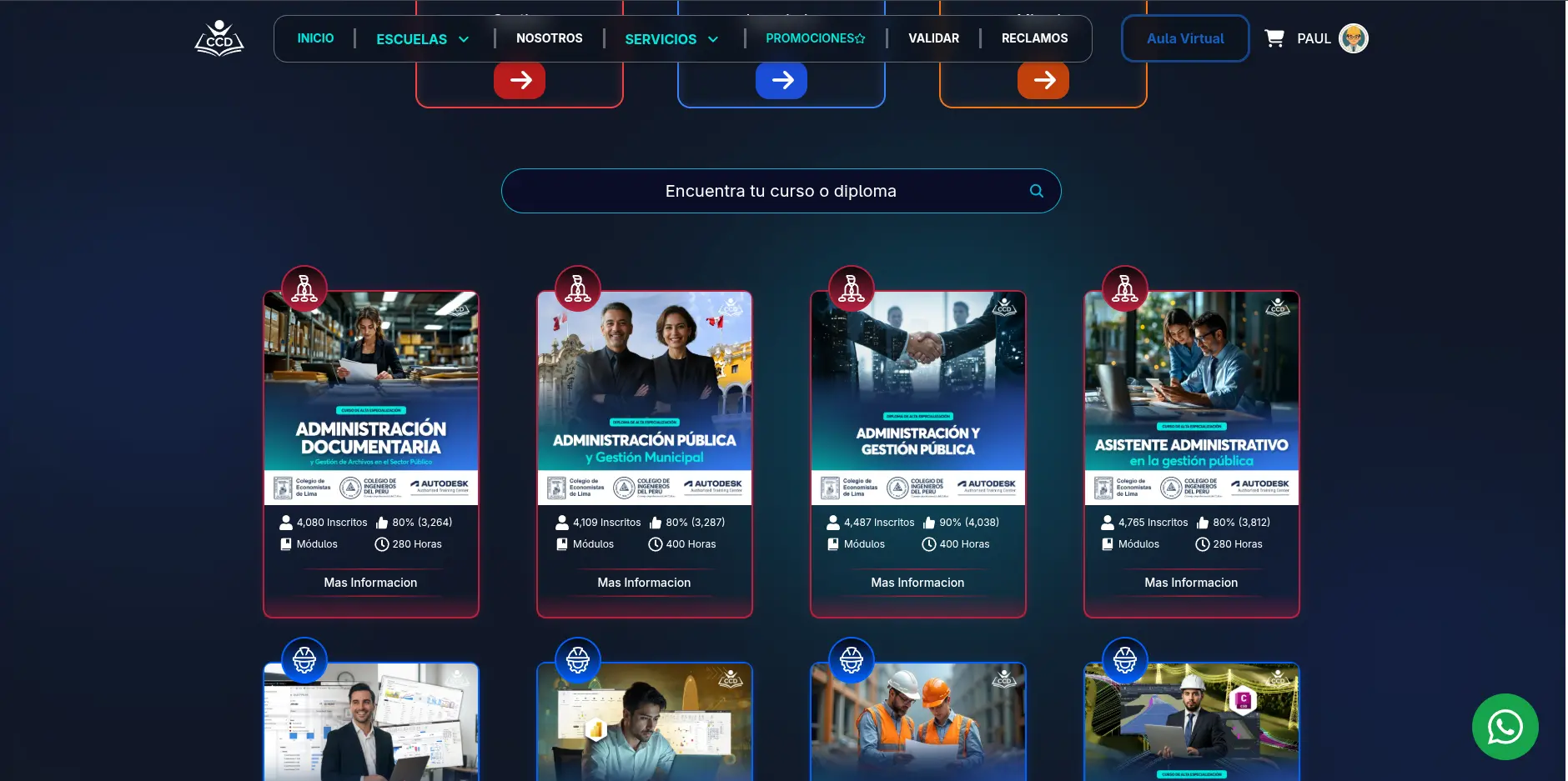This screenshot has height=781, width=1568.
Task: Click the orange arrow button
Action: (1043, 80)
